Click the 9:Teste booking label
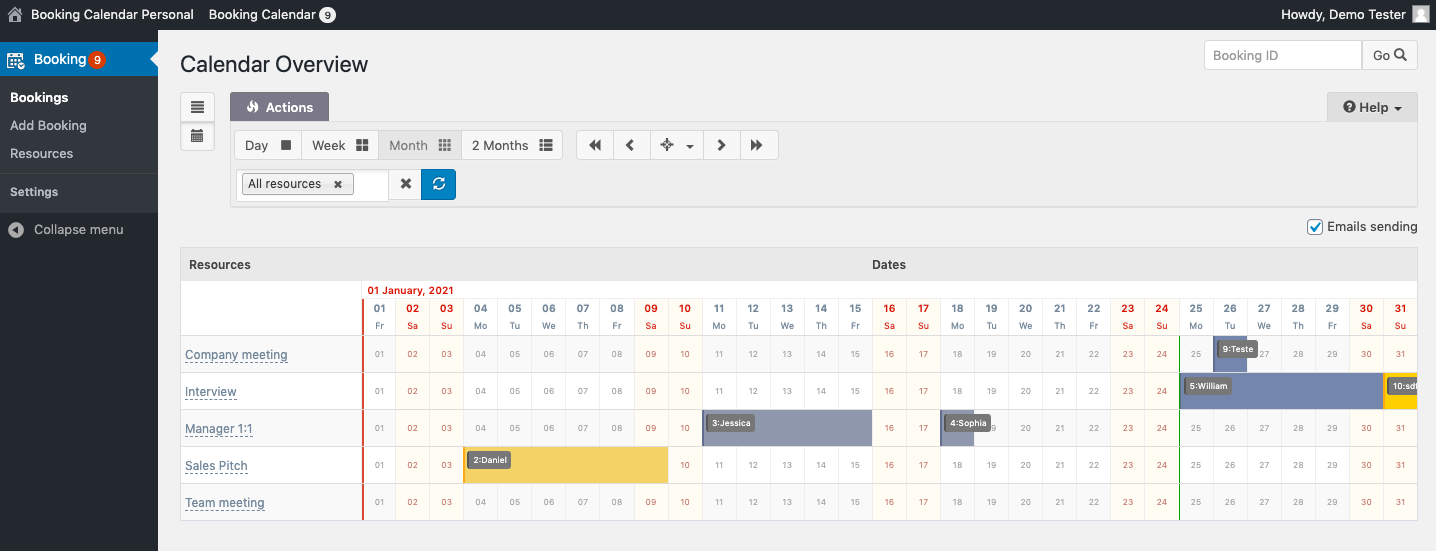Viewport: 1436px width, 551px height. [x=1237, y=349]
